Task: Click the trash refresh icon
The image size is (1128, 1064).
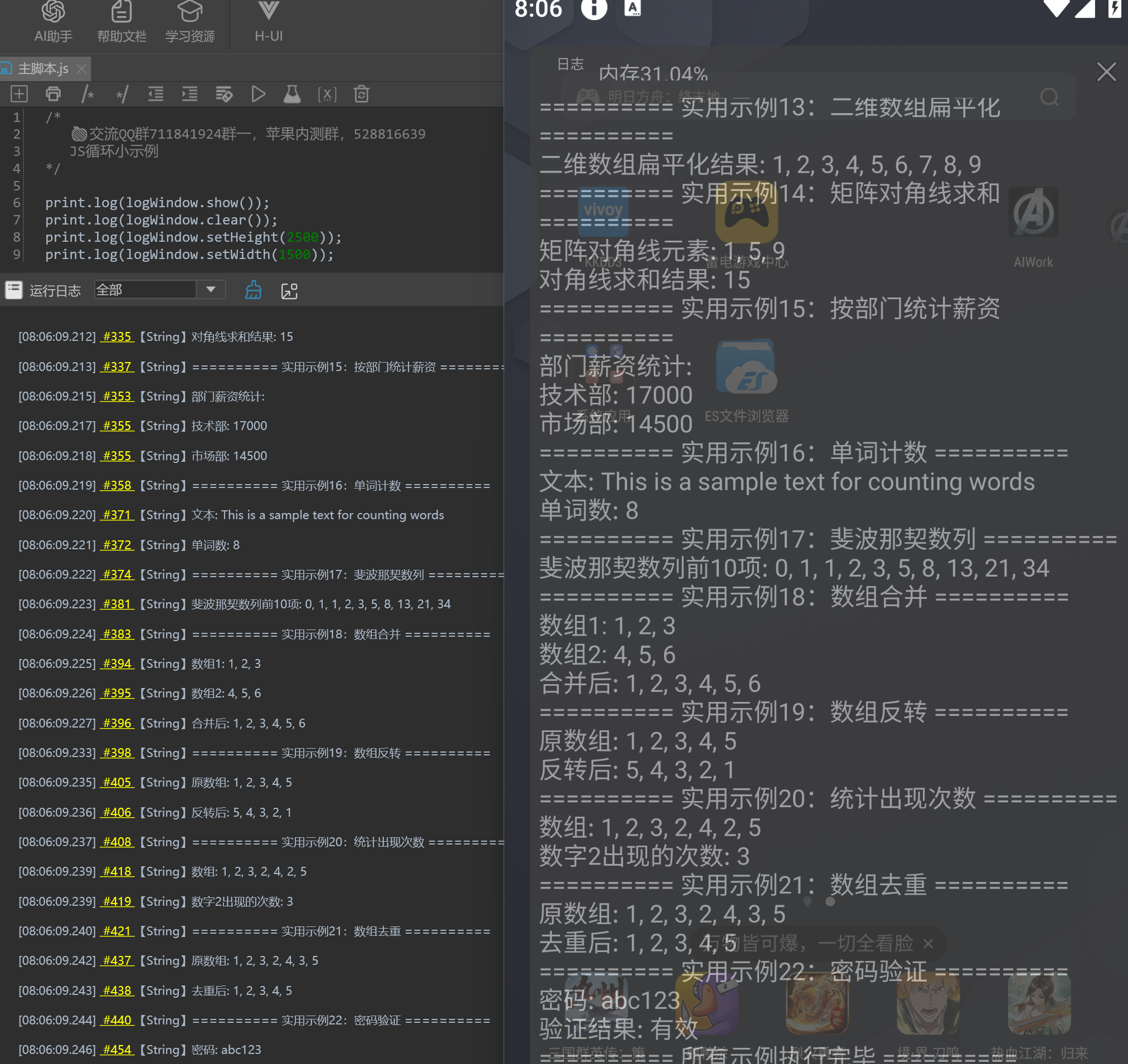Action: tap(362, 94)
